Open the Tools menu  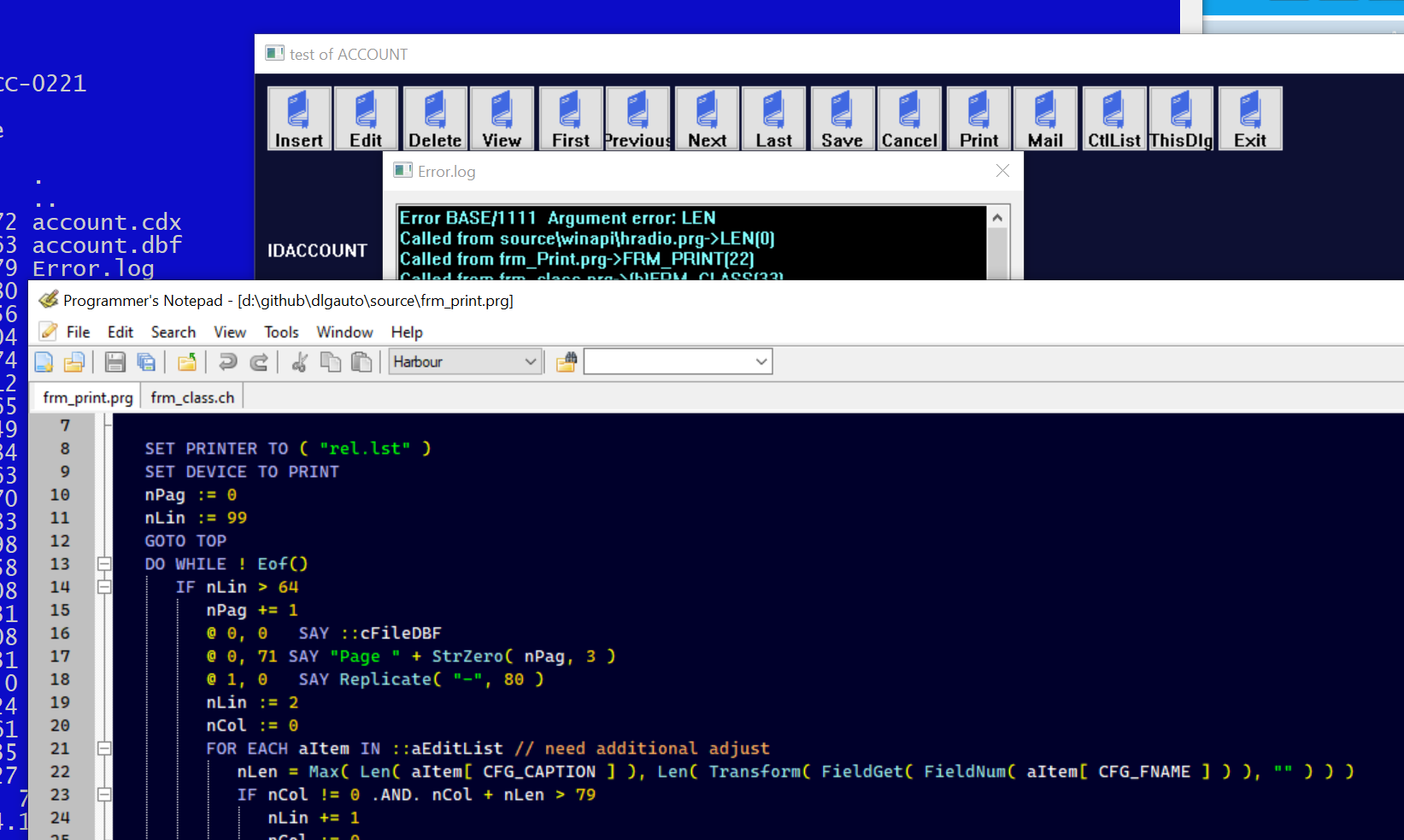click(x=281, y=332)
